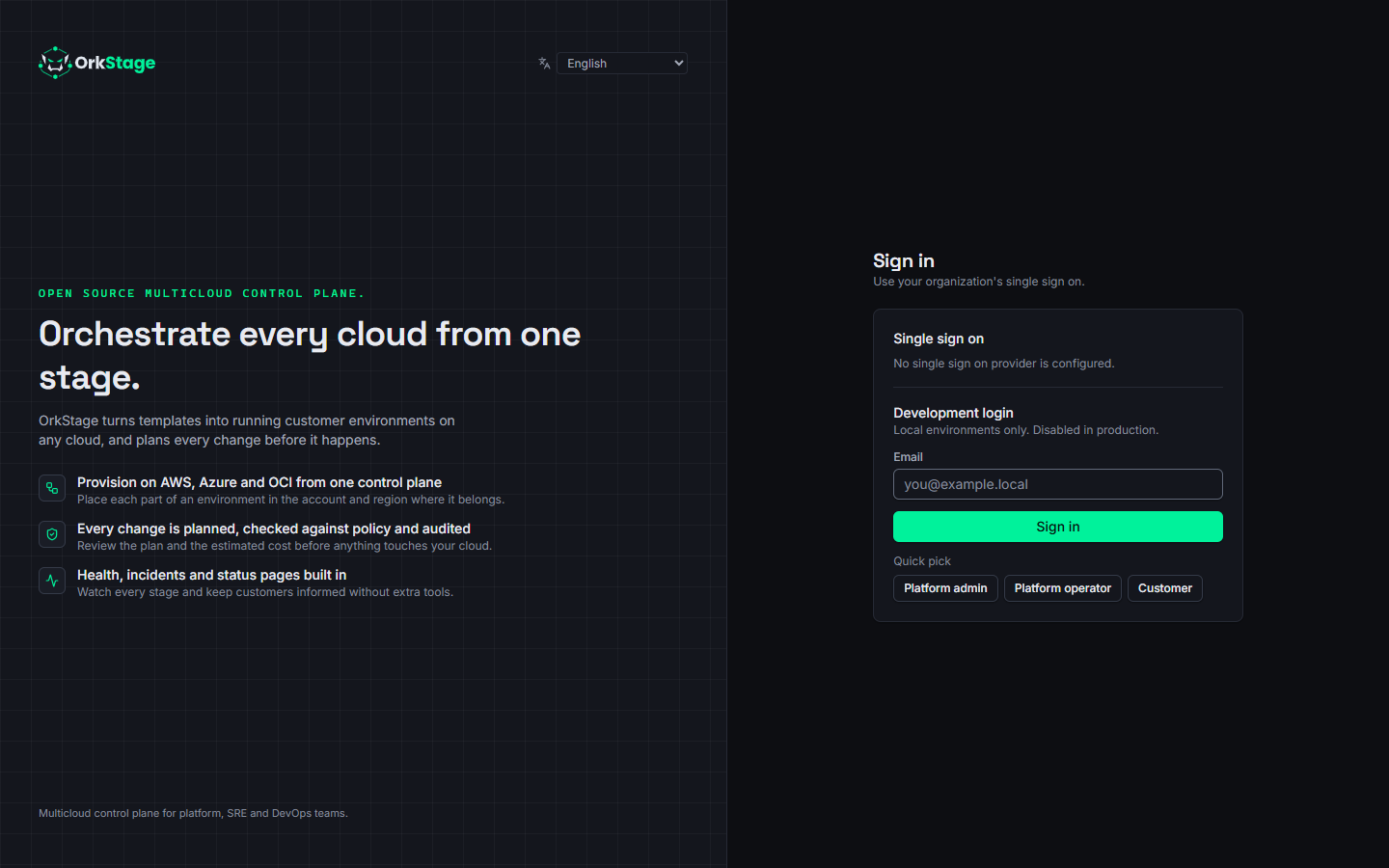The height and width of the screenshot is (868, 1389).
Task: Click the 'Development login' heading
Action: tap(953, 413)
